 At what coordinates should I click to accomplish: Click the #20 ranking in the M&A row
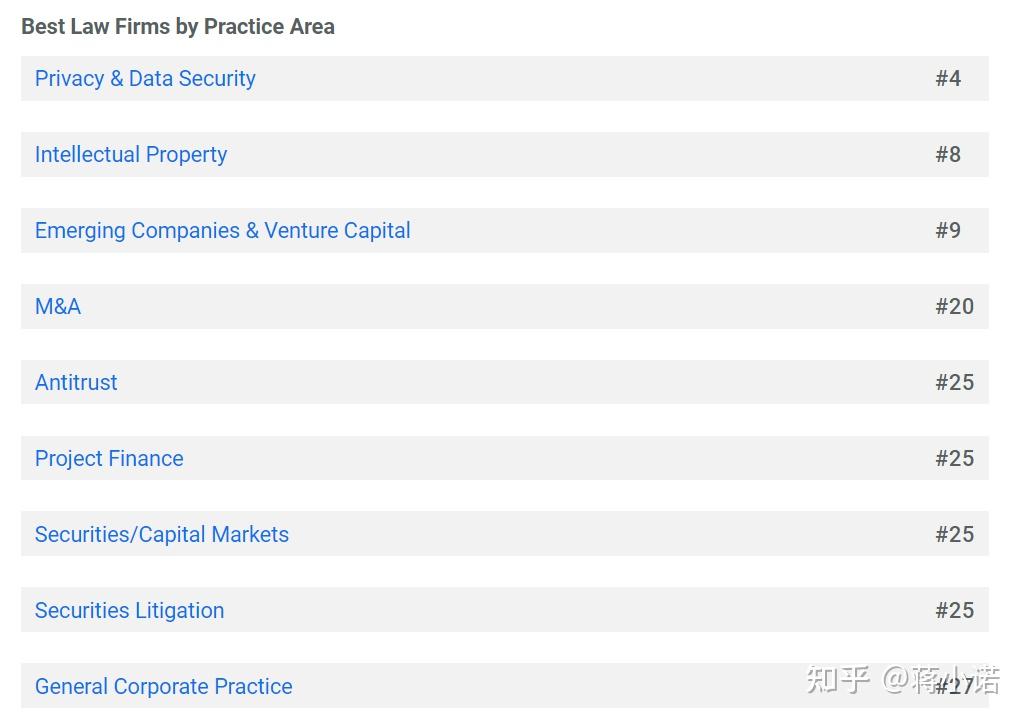click(x=954, y=307)
